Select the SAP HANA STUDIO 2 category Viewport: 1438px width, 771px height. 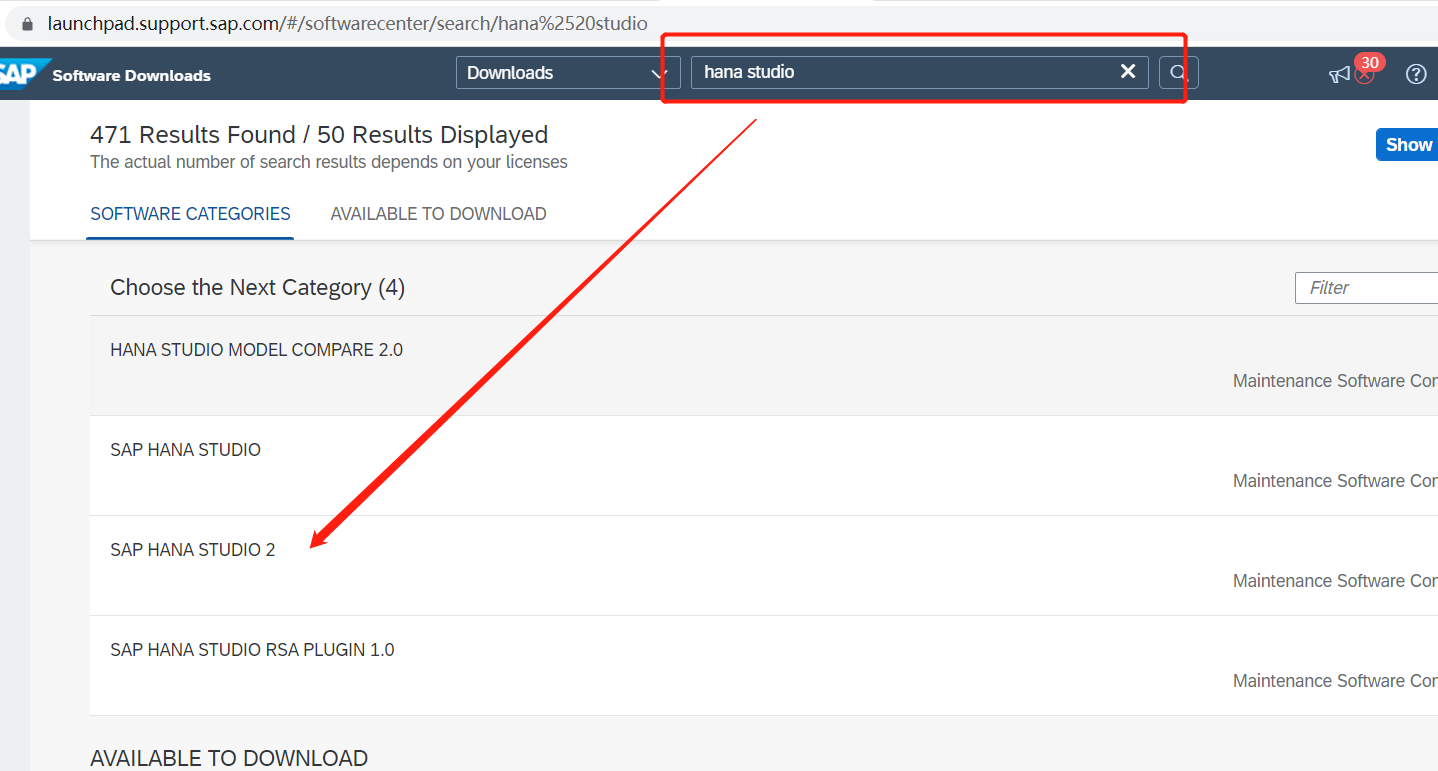pyautogui.click(x=192, y=550)
